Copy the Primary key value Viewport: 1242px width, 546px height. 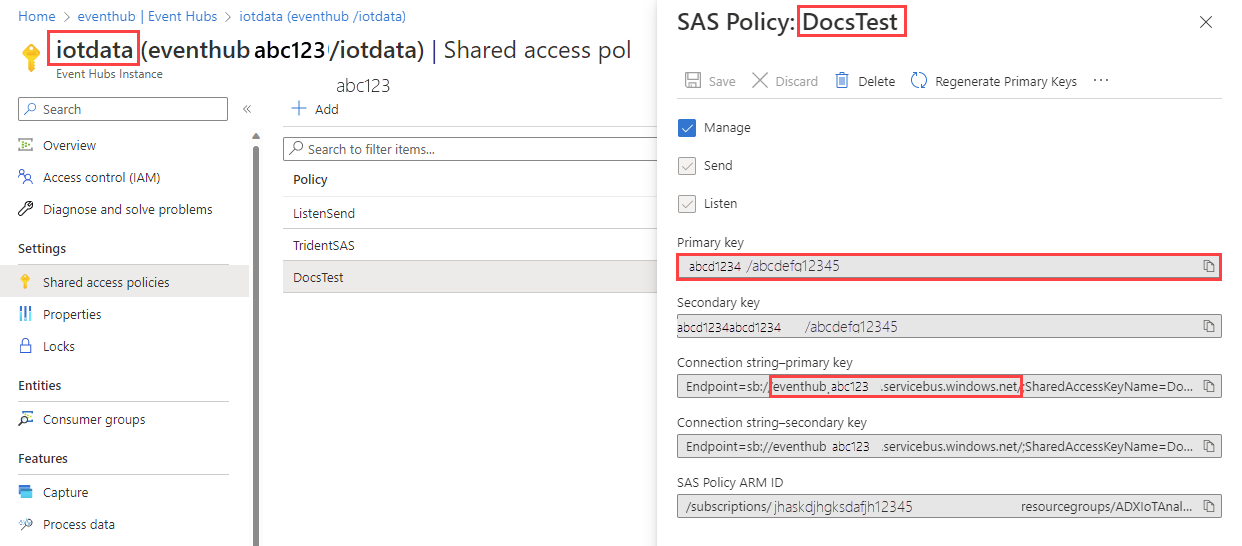coord(1208,266)
